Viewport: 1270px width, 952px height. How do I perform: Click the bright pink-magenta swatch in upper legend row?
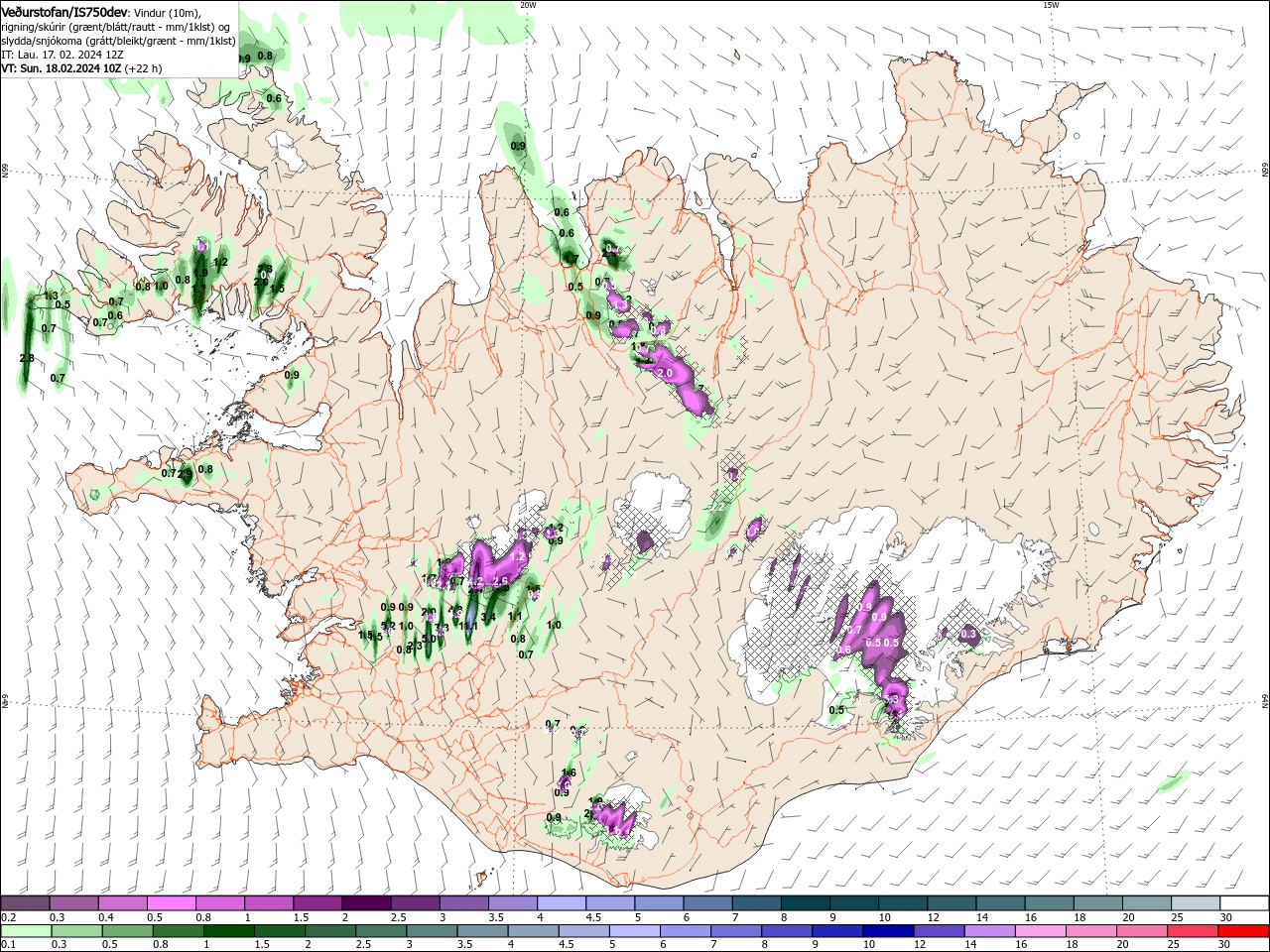point(171,903)
